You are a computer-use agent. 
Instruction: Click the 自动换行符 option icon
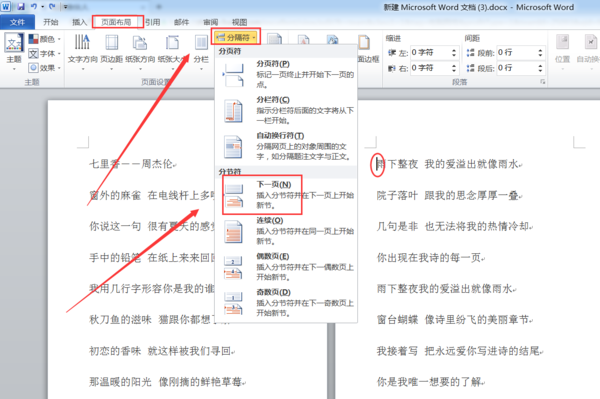[234, 147]
